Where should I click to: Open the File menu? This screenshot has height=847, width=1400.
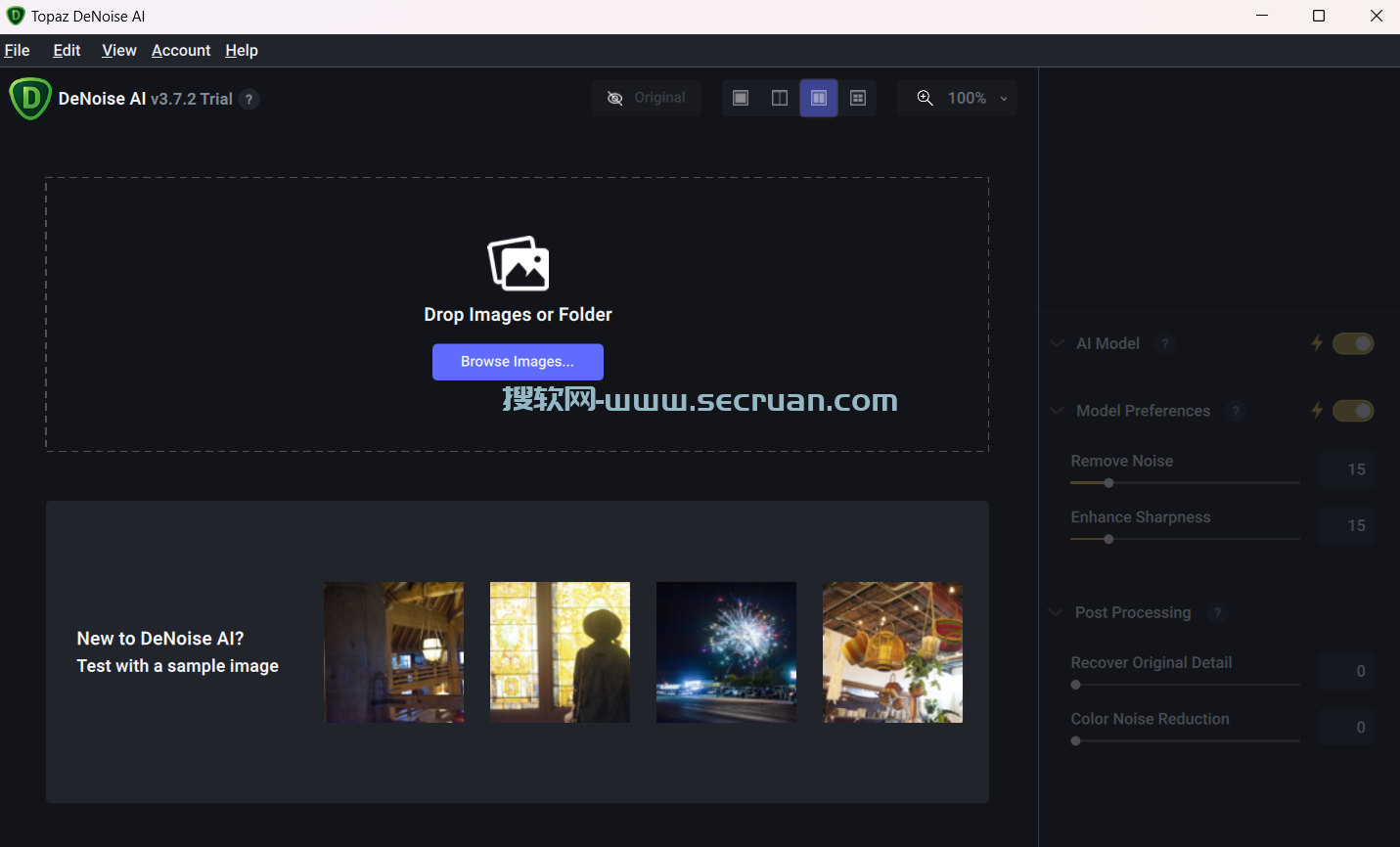click(x=18, y=50)
